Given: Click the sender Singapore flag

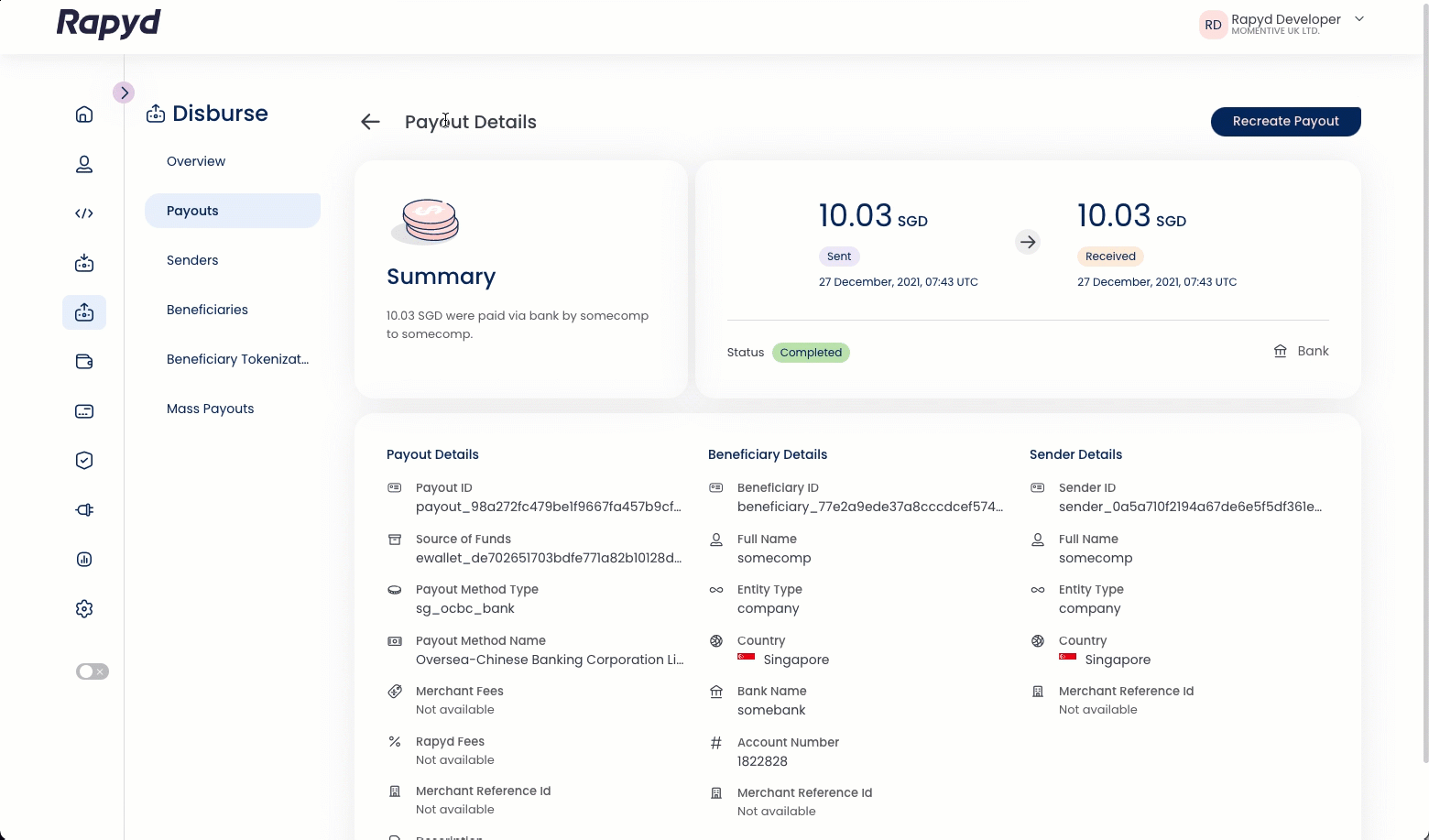Looking at the screenshot, I should pyautogui.click(x=1068, y=658).
